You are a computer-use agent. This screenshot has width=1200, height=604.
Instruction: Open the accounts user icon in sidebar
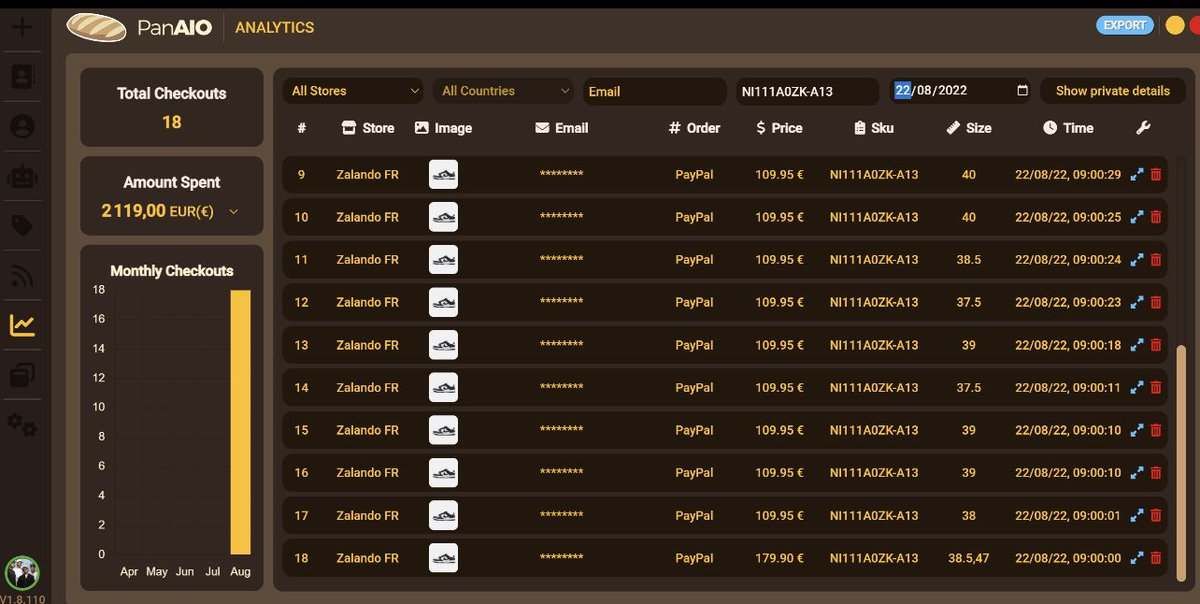21,126
